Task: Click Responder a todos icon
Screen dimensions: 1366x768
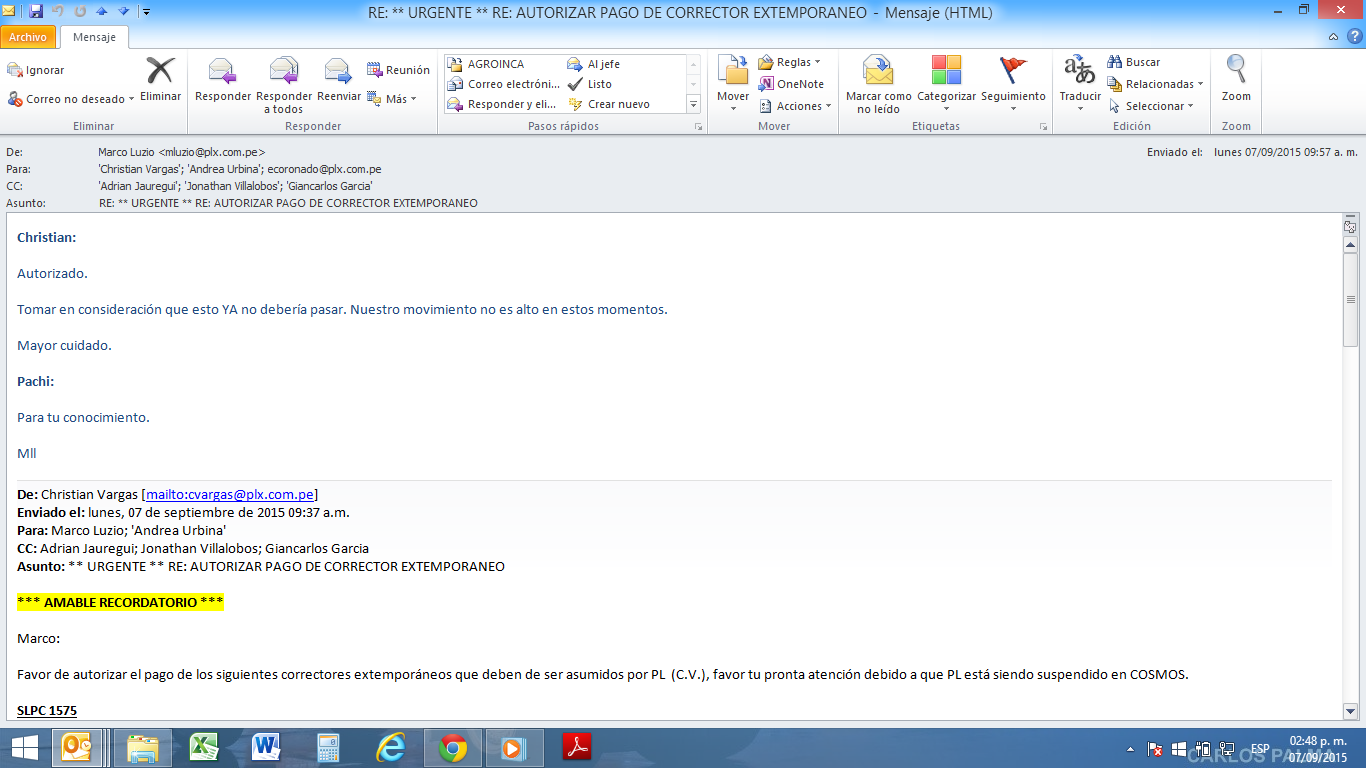Action: (284, 72)
